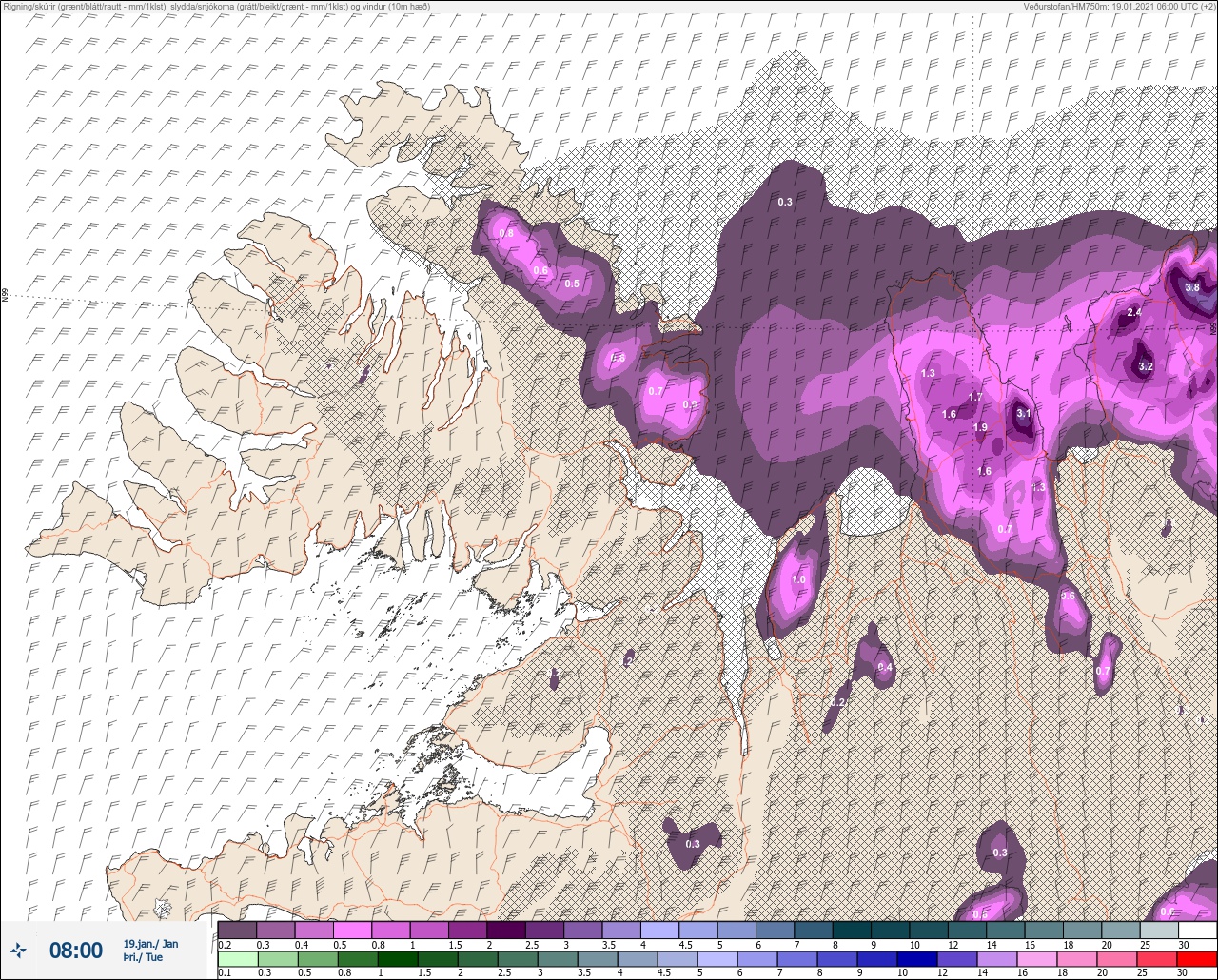
Task: Click the 1.9 snowfall value on the map
Action: tap(980, 427)
